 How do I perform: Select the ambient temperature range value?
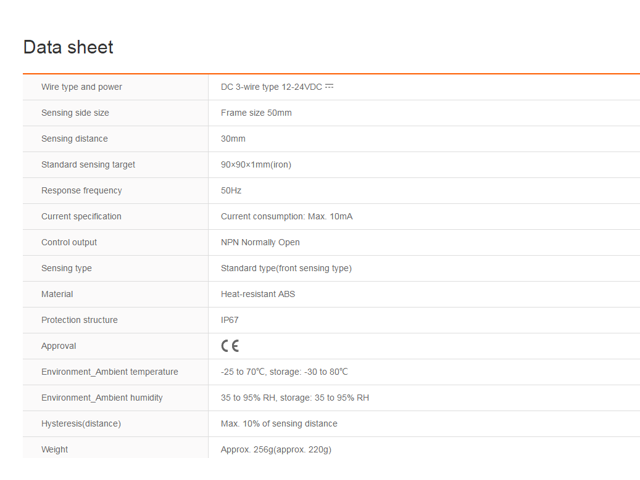pyautogui.click(x=284, y=372)
